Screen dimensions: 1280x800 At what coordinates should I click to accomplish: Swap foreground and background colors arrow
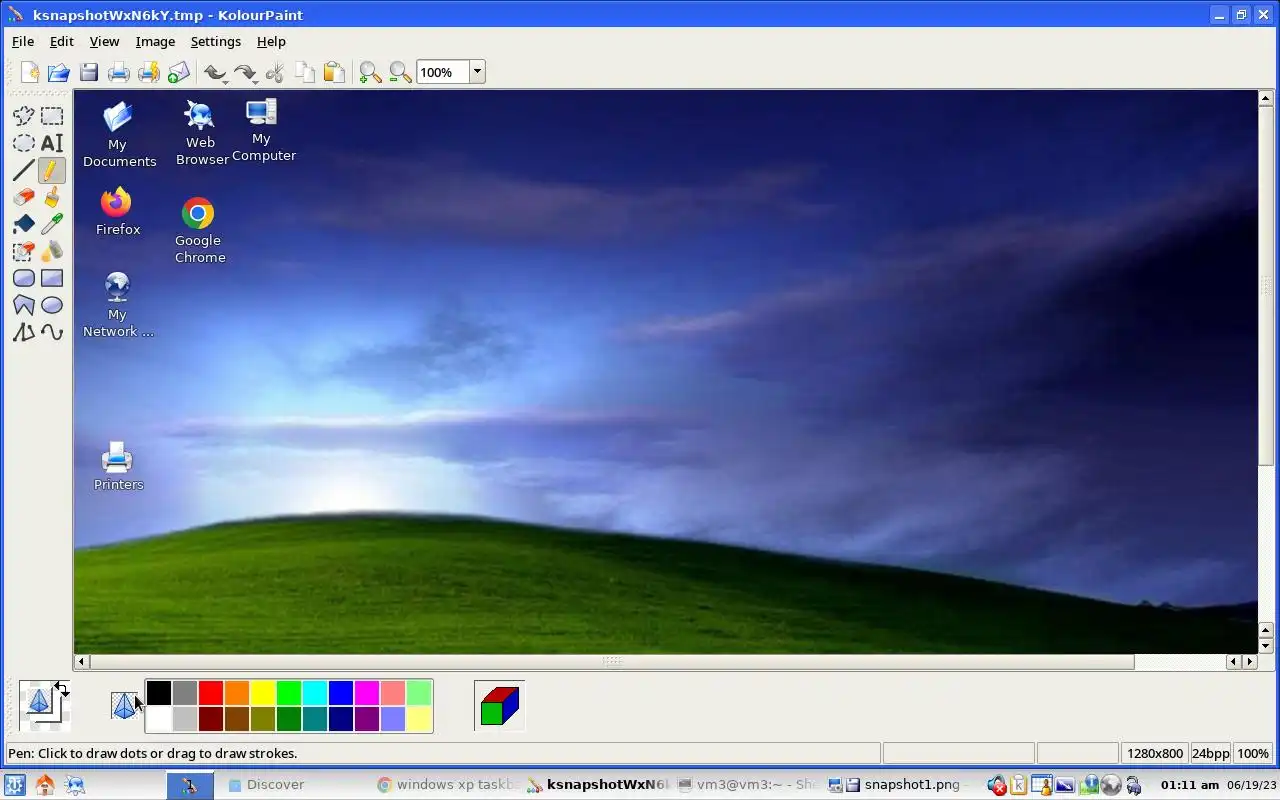pos(62,689)
